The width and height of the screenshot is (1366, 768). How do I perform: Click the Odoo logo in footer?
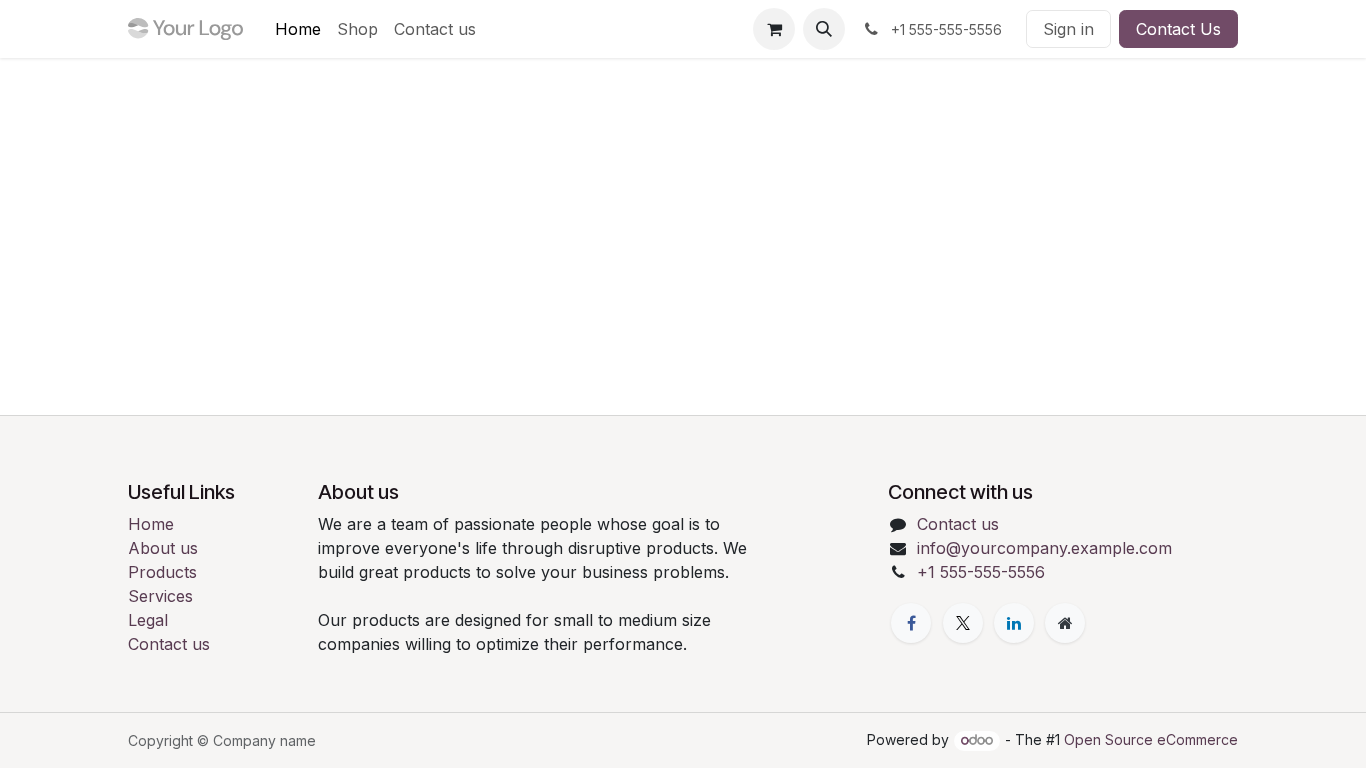[x=977, y=740]
